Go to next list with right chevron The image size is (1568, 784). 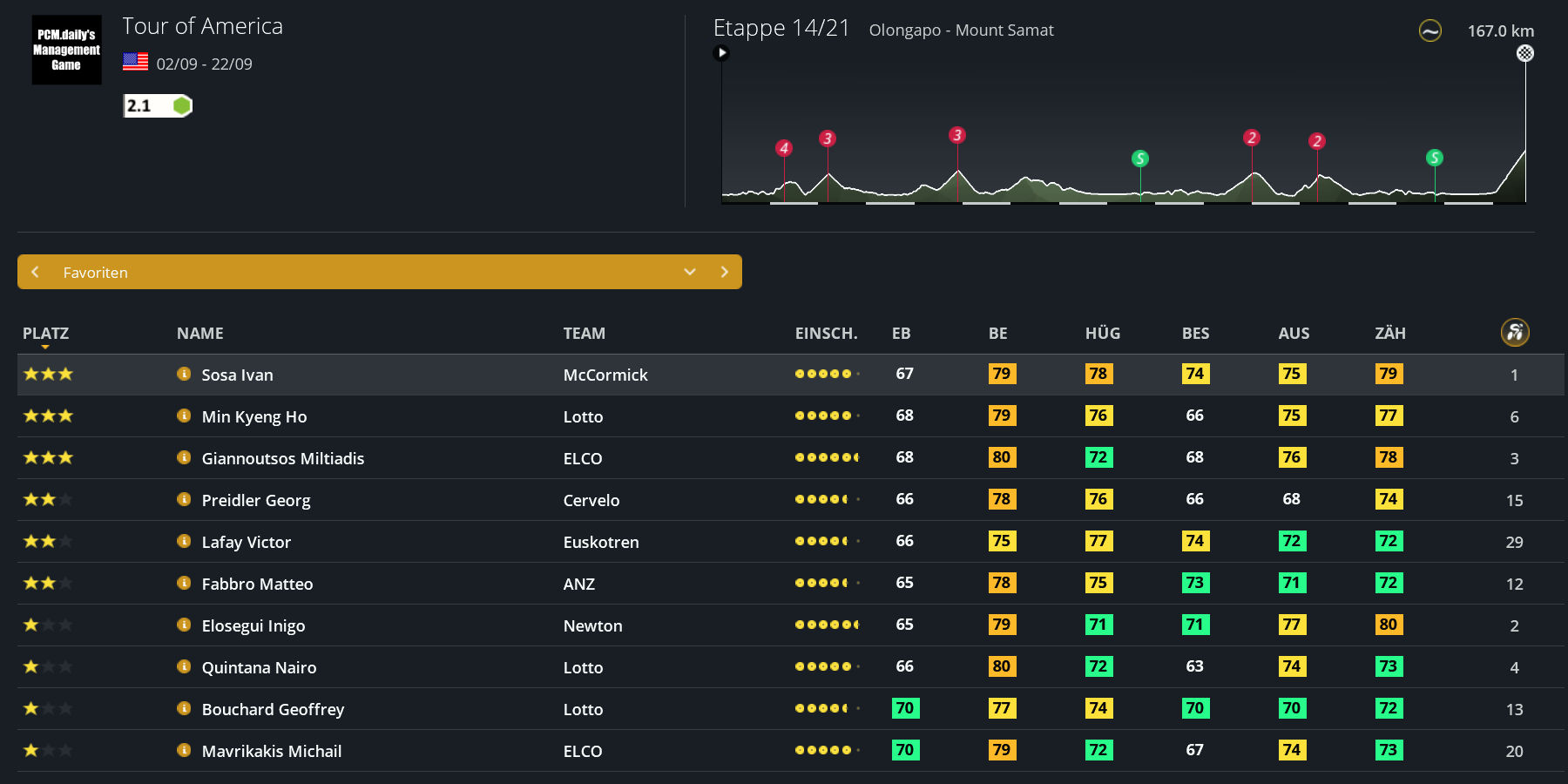[724, 272]
